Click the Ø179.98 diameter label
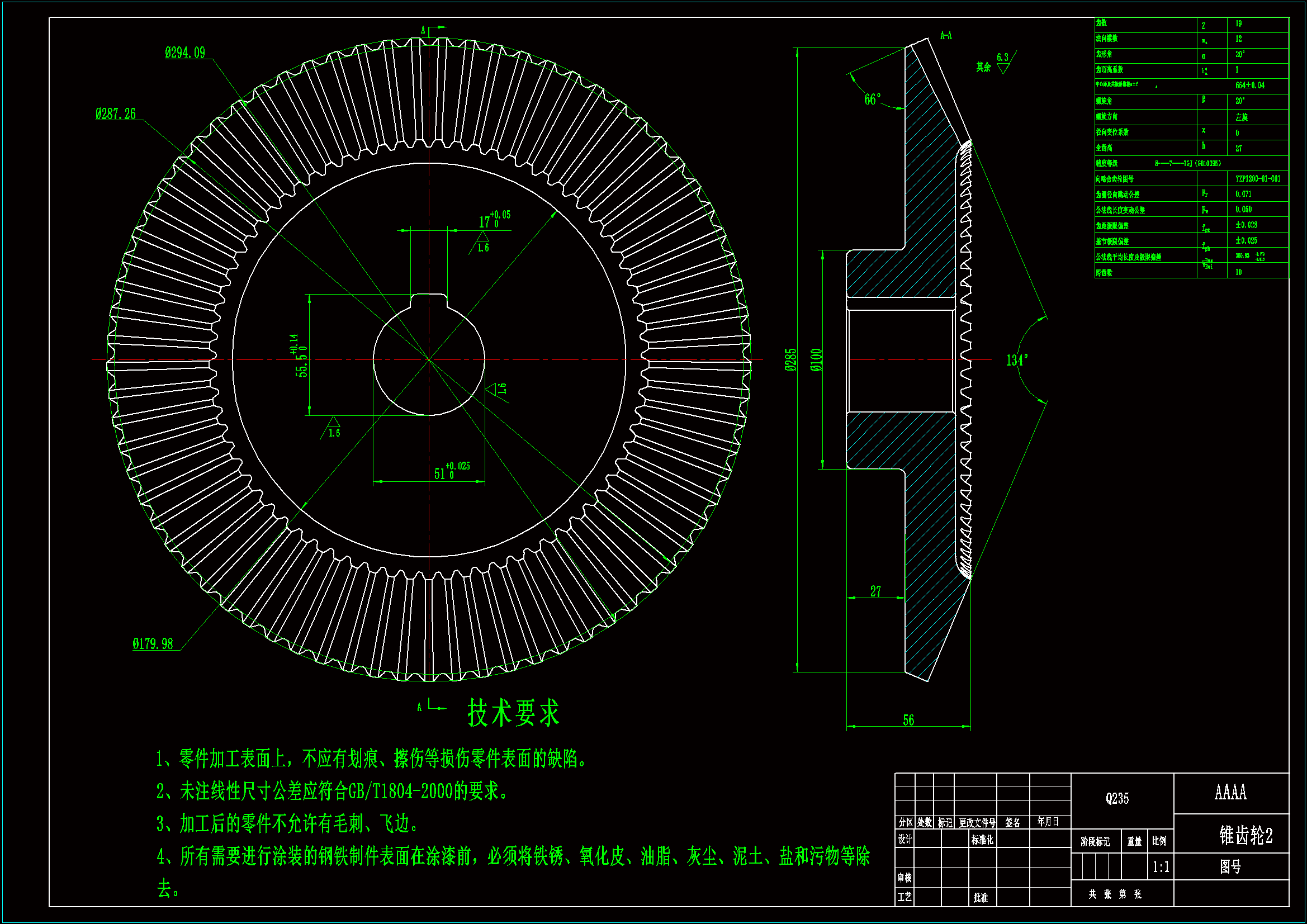This screenshot has width=1307, height=924. pos(153,644)
